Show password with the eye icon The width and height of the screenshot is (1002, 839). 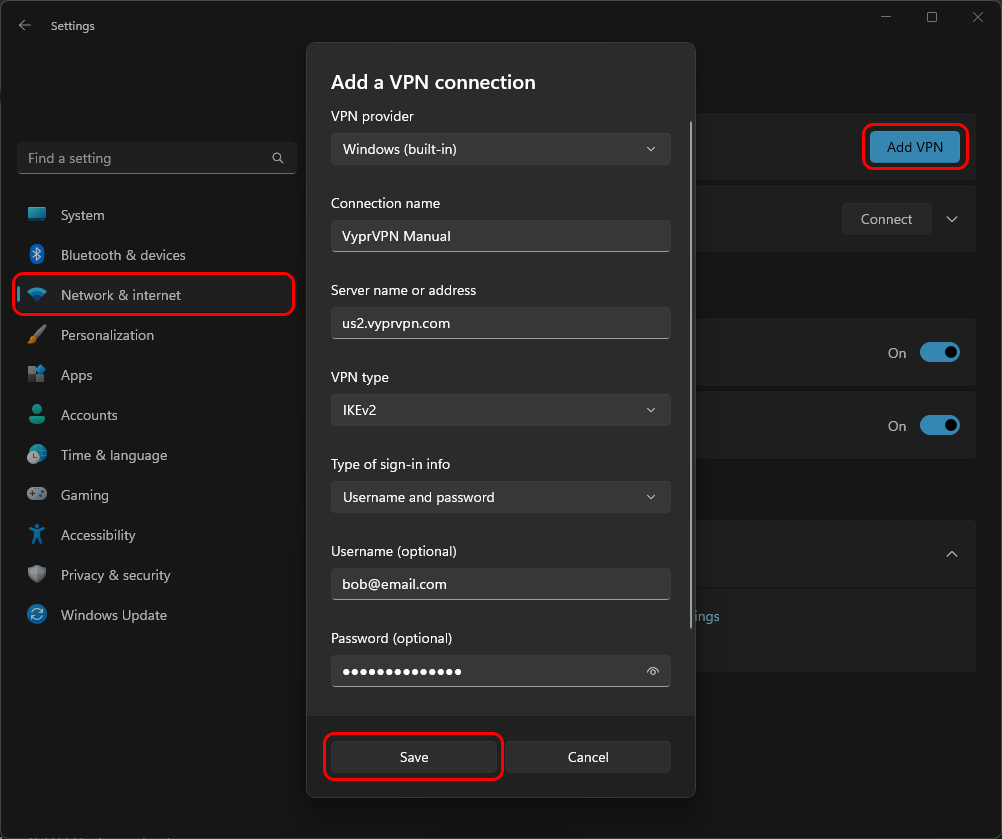pos(652,671)
